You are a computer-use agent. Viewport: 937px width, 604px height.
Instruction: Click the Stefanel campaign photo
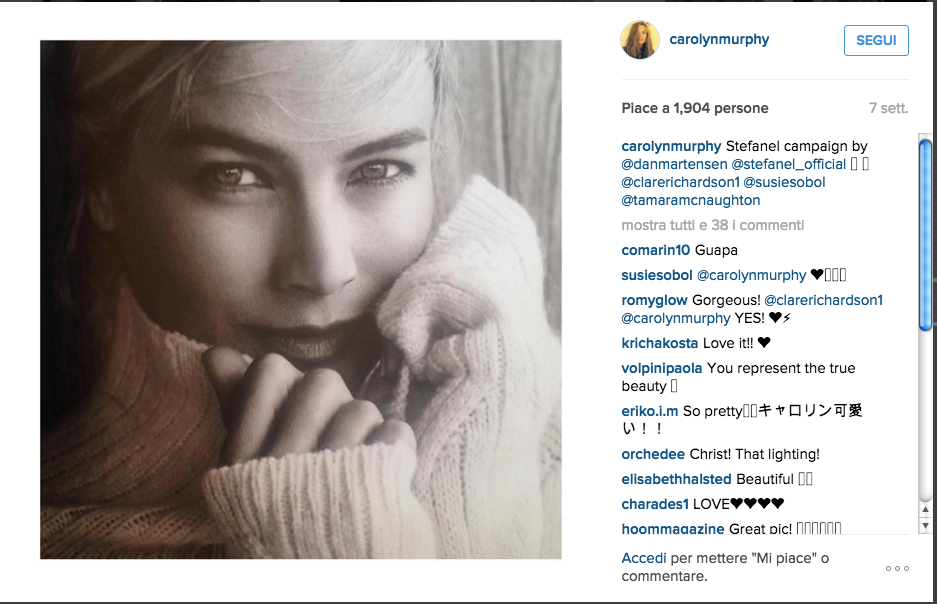tap(301, 299)
